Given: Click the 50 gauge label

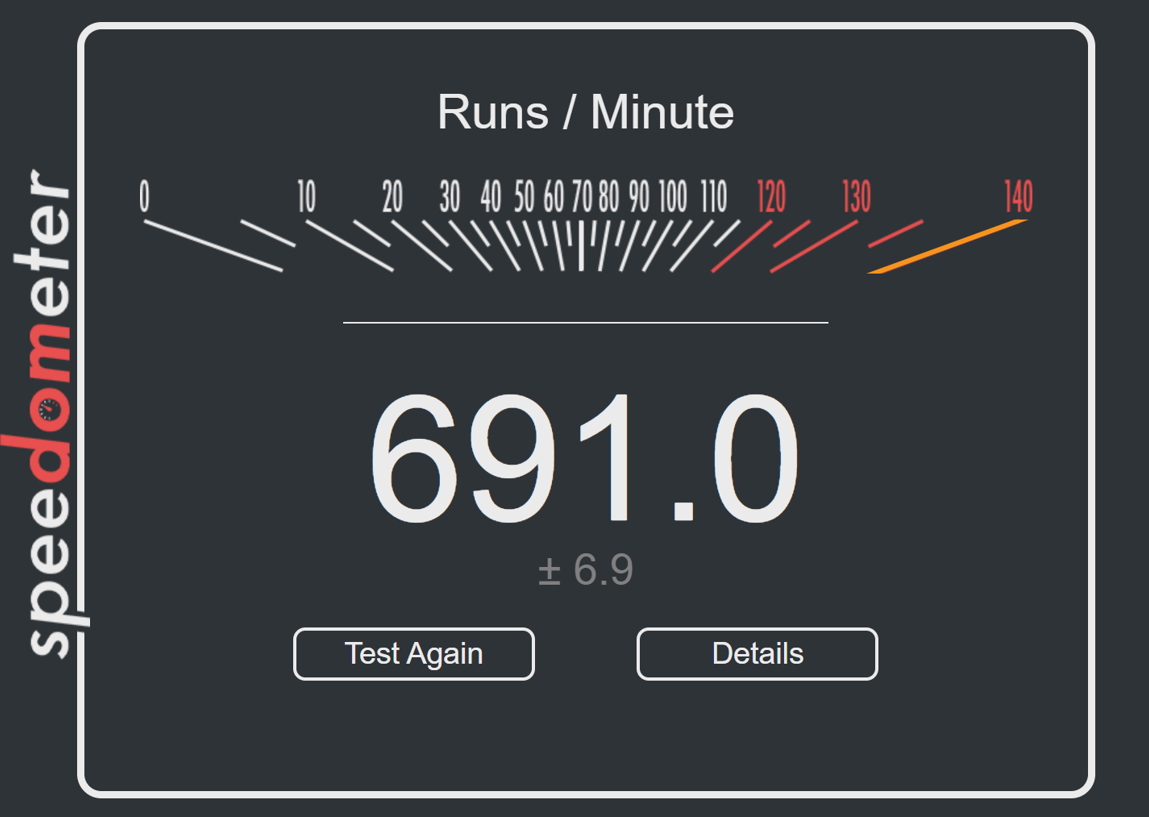Looking at the screenshot, I should (x=524, y=196).
